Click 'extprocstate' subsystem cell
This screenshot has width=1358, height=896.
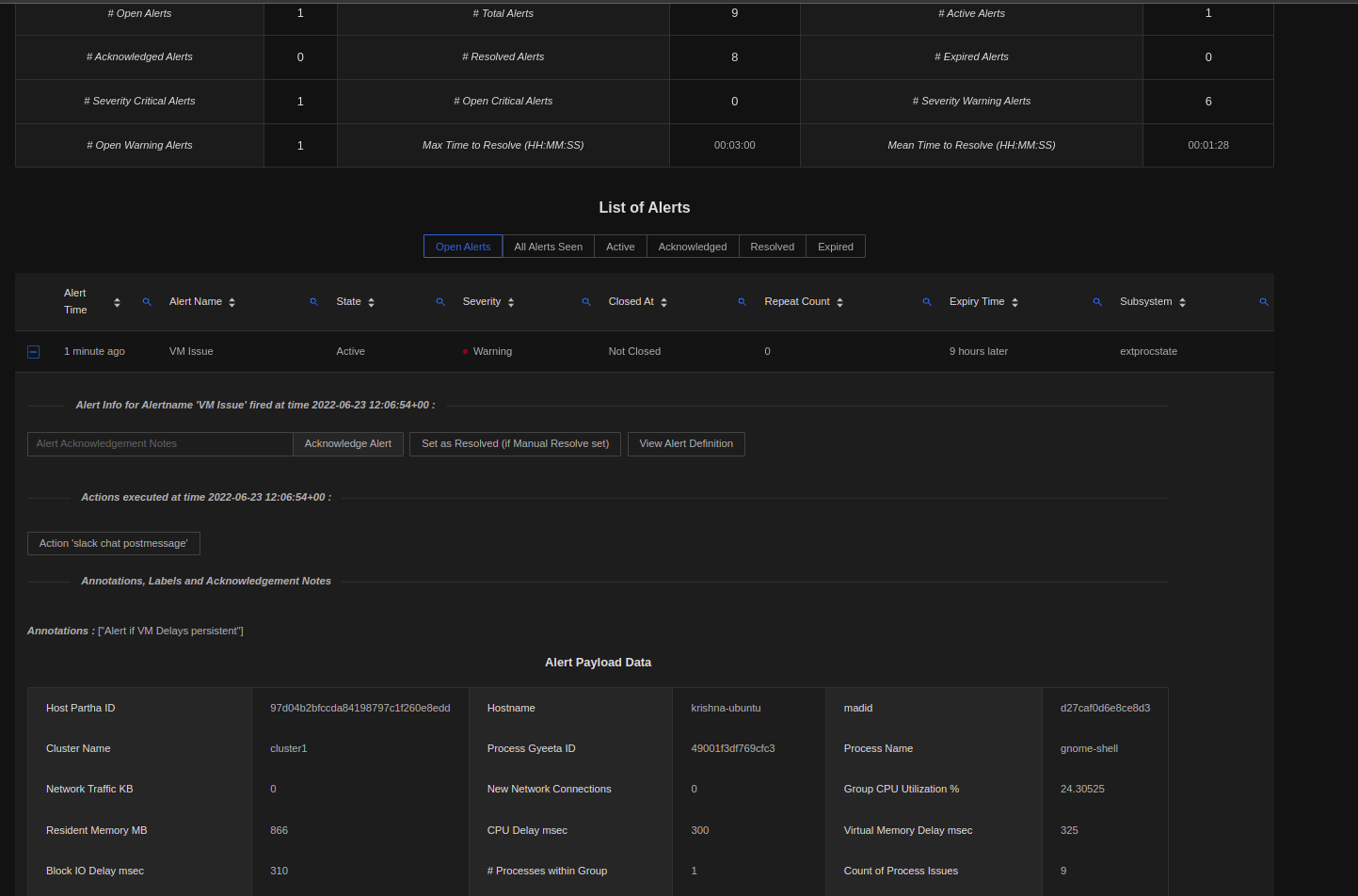(x=1148, y=352)
